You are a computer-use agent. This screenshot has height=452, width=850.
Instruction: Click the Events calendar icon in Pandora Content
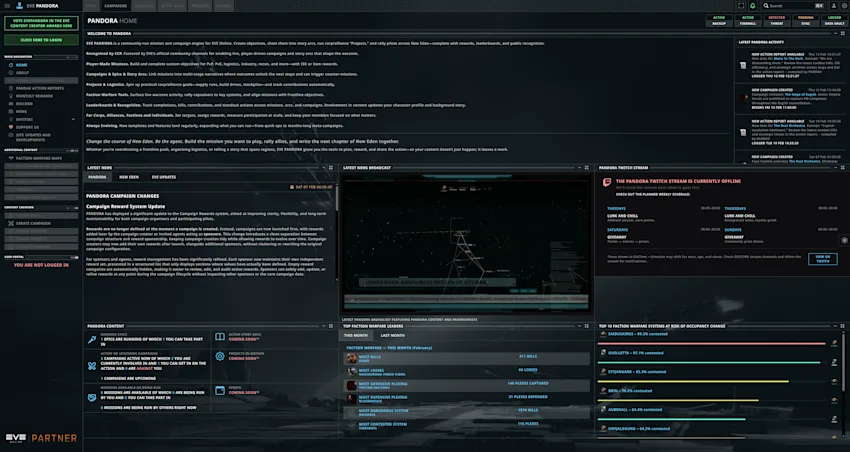coord(220,390)
